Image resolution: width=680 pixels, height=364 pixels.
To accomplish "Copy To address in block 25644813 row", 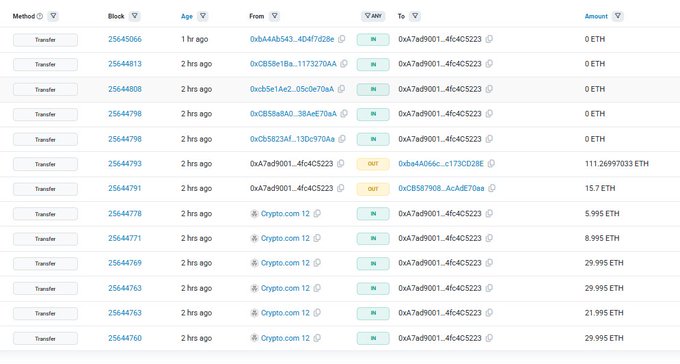I will pyautogui.click(x=489, y=64).
